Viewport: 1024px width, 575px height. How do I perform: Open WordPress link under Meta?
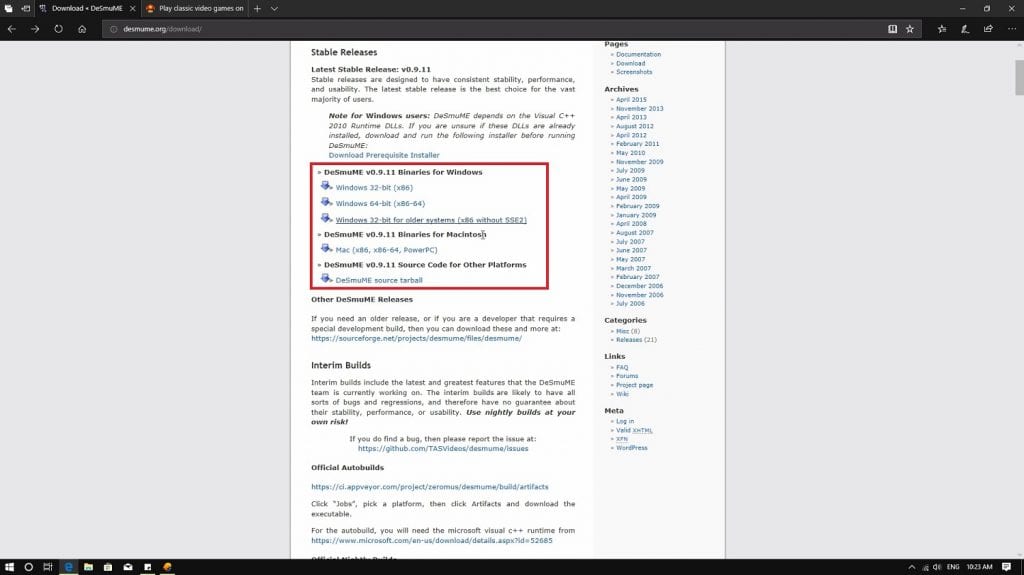[x=632, y=448]
